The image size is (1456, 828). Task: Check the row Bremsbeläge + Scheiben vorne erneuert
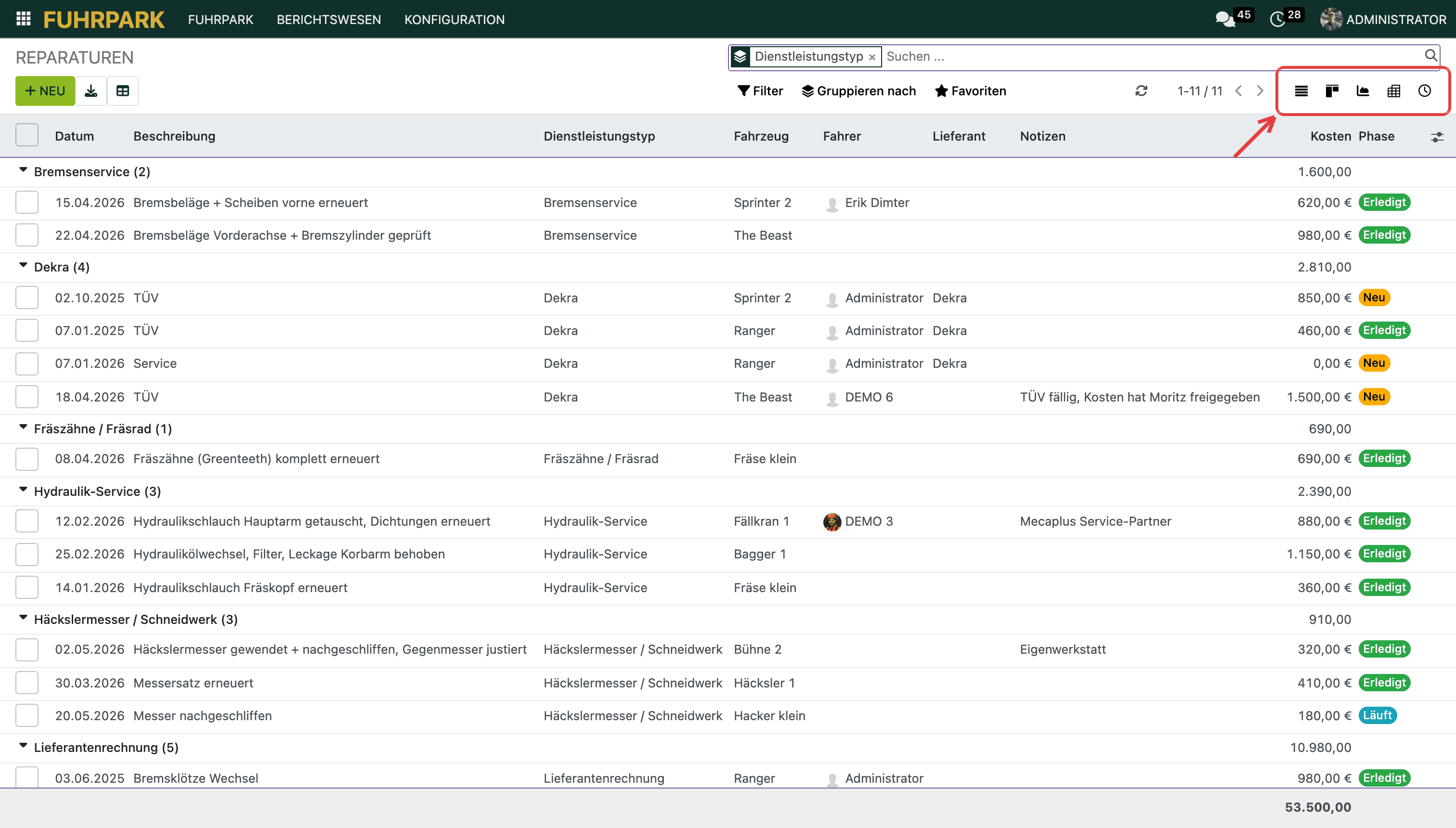27,203
